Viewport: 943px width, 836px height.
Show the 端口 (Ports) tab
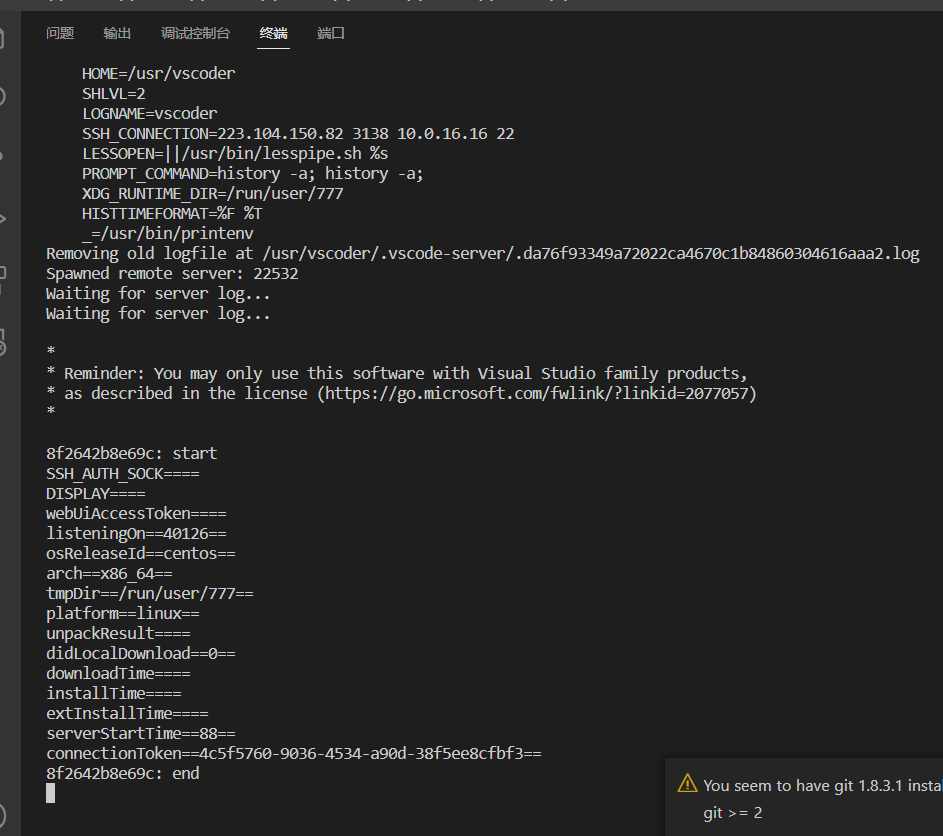331,33
